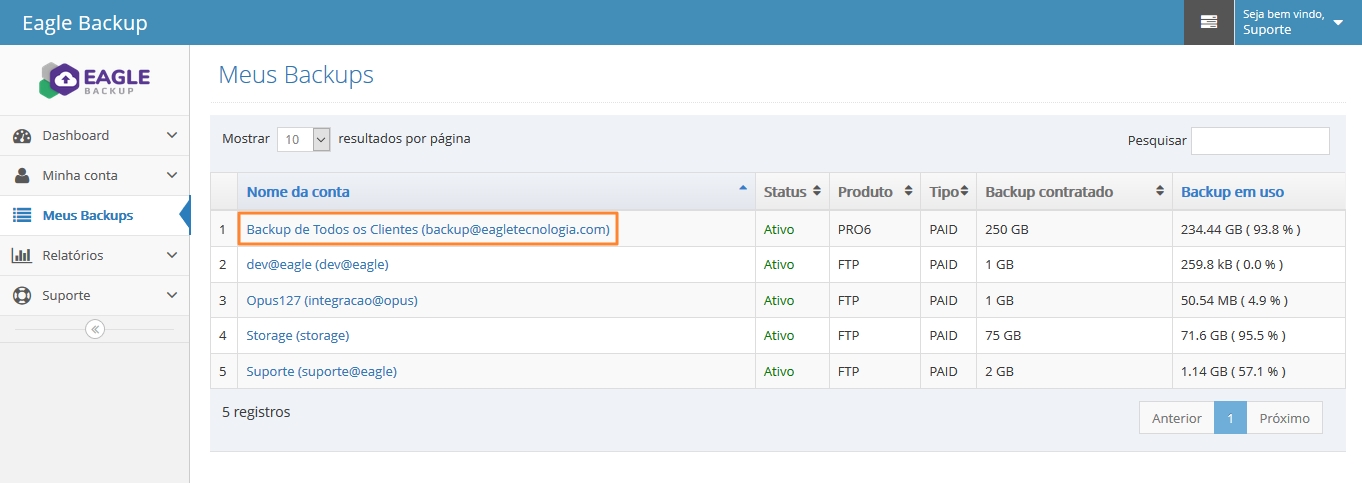Click the Relatórios bar chart icon
Image resolution: width=1362 pixels, height=483 pixels.
click(22, 256)
